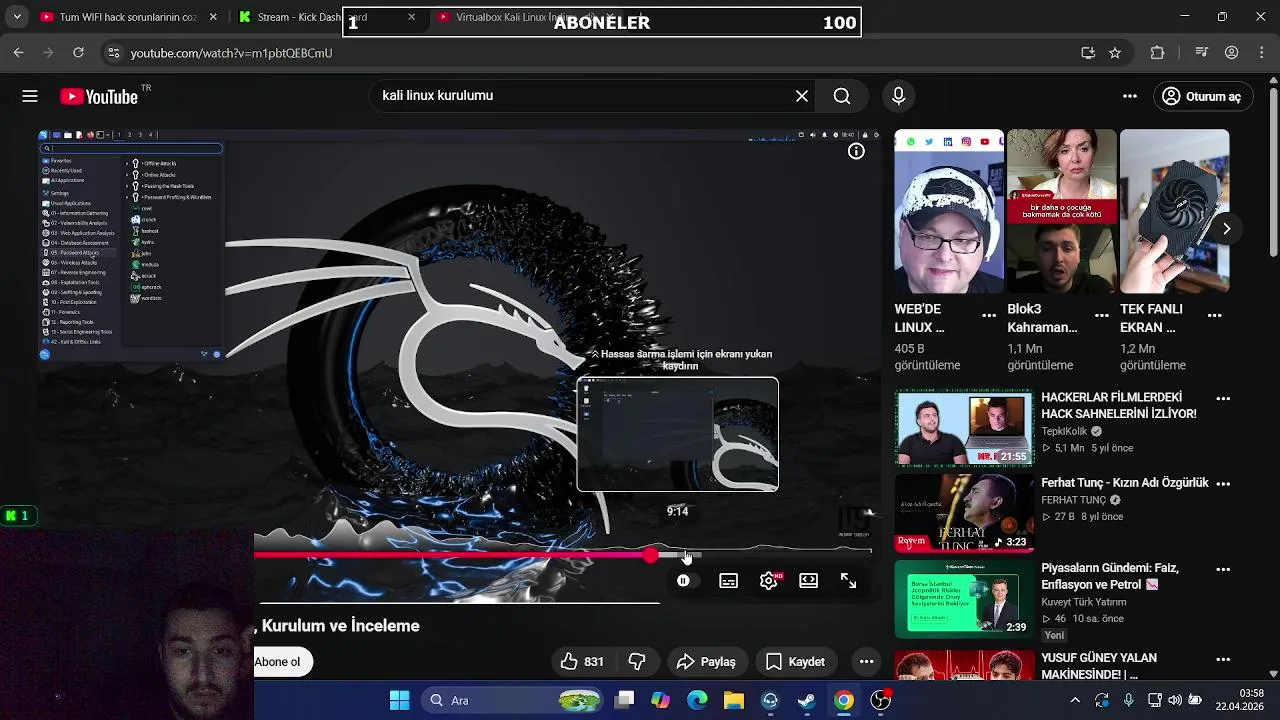The image size is (1280, 720).
Task: Open the Piyasaların Gündemi video title
Action: click(x=1110, y=576)
